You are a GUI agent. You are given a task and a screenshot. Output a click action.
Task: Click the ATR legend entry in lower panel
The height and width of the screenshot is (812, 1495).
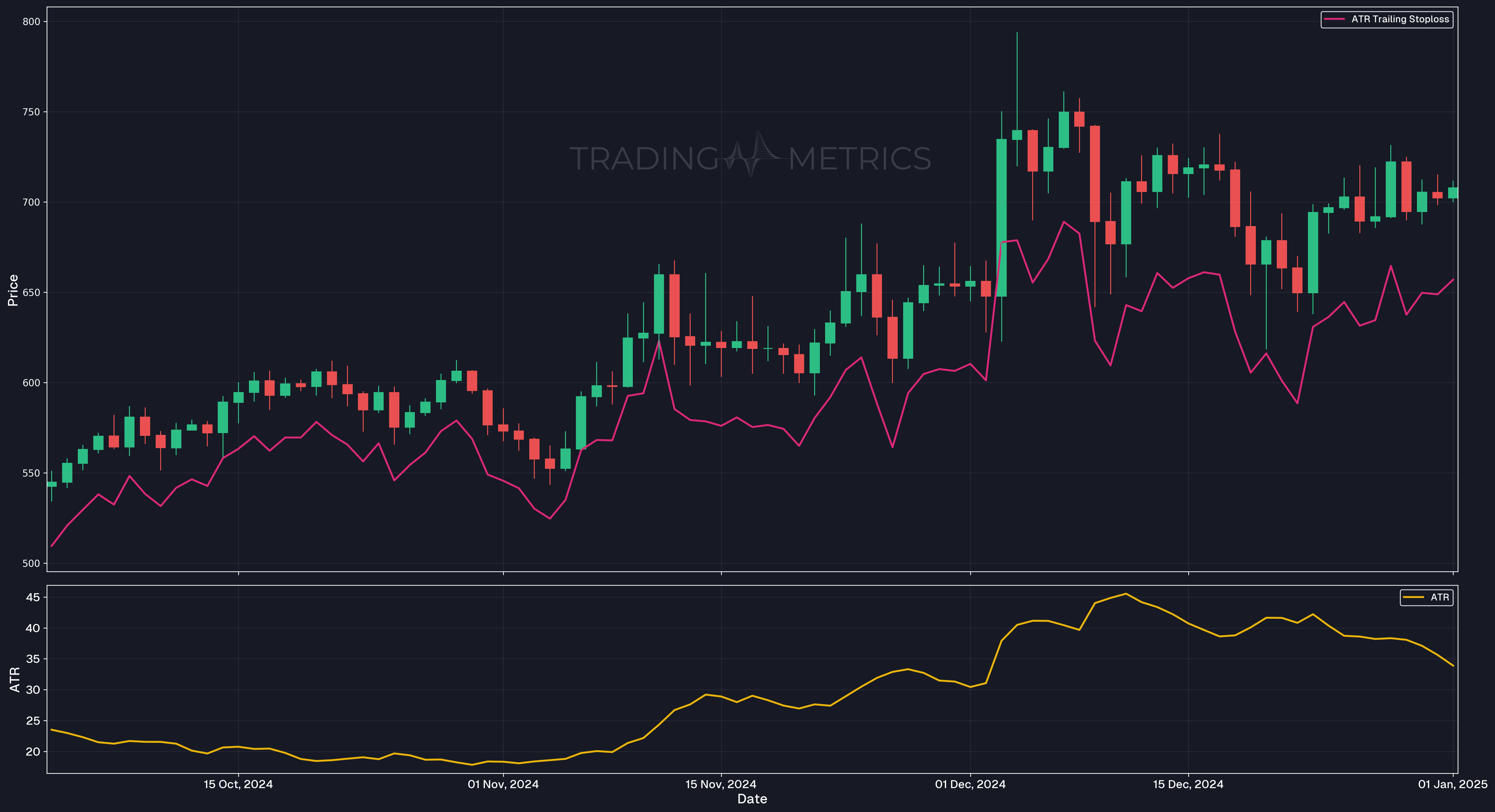pos(1427,597)
